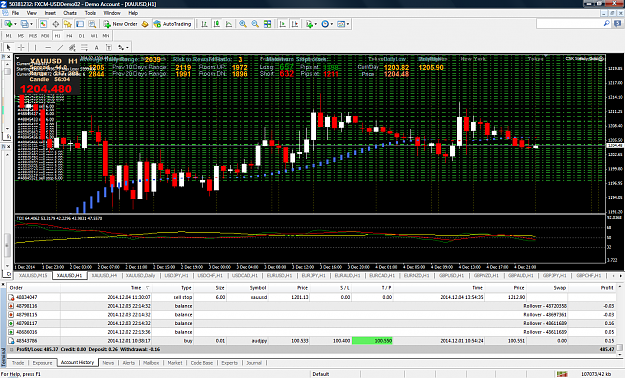This screenshot has height=378, width=625.
Task: Select the Text (A) tool
Action: click(x=96, y=47)
